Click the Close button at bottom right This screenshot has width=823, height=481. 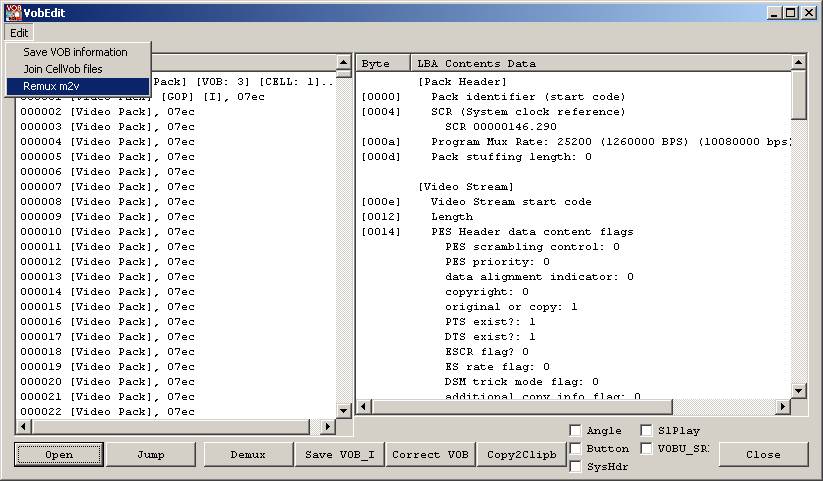[763, 455]
